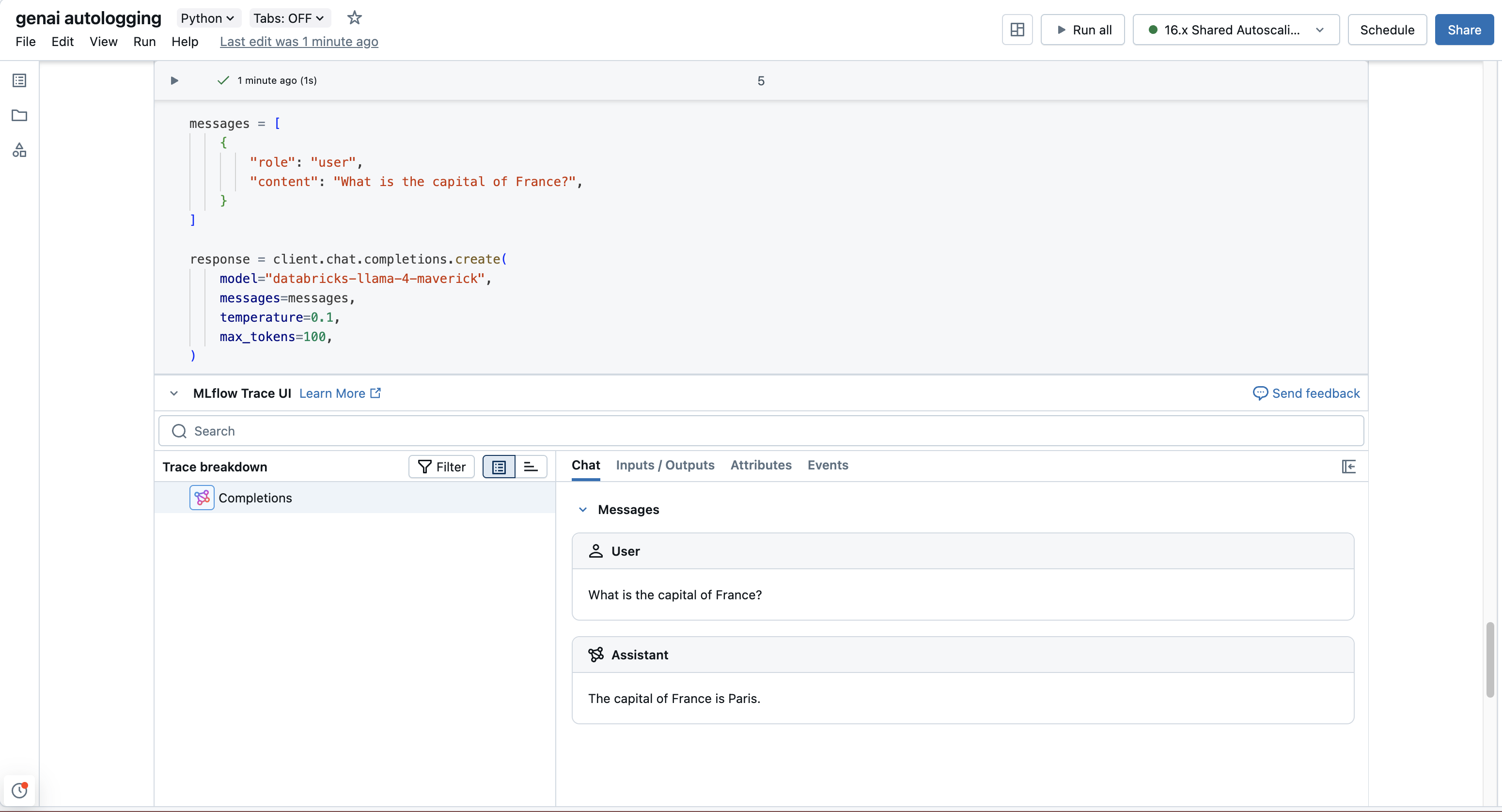
Task: Run the cell with play triangle
Action: pyautogui.click(x=174, y=80)
